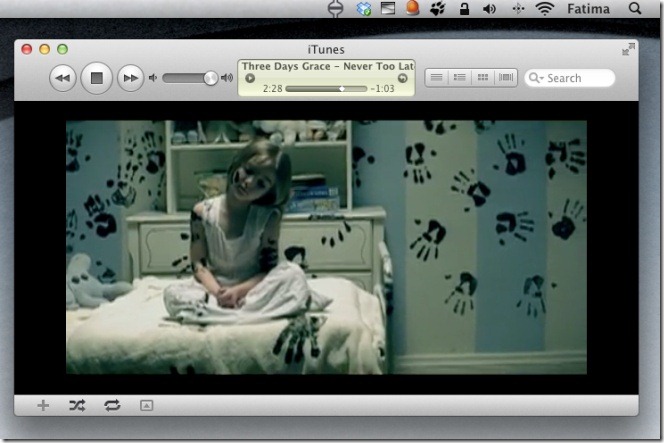Click the song progress bar in the display
The height and width of the screenshot is (443, 664).
click(x=326, y=89)
